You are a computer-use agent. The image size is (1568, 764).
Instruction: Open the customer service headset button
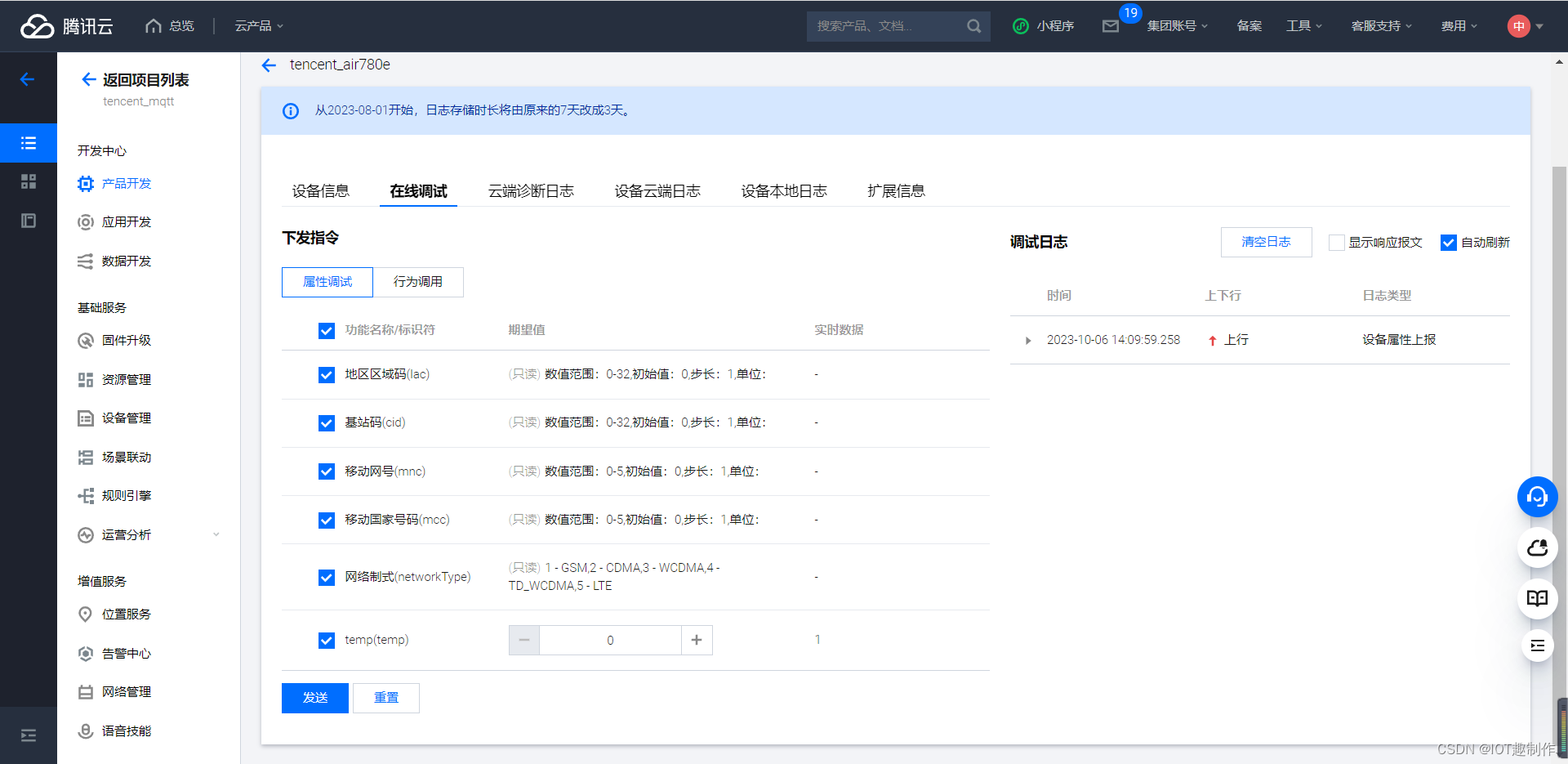click(1538, 497)
